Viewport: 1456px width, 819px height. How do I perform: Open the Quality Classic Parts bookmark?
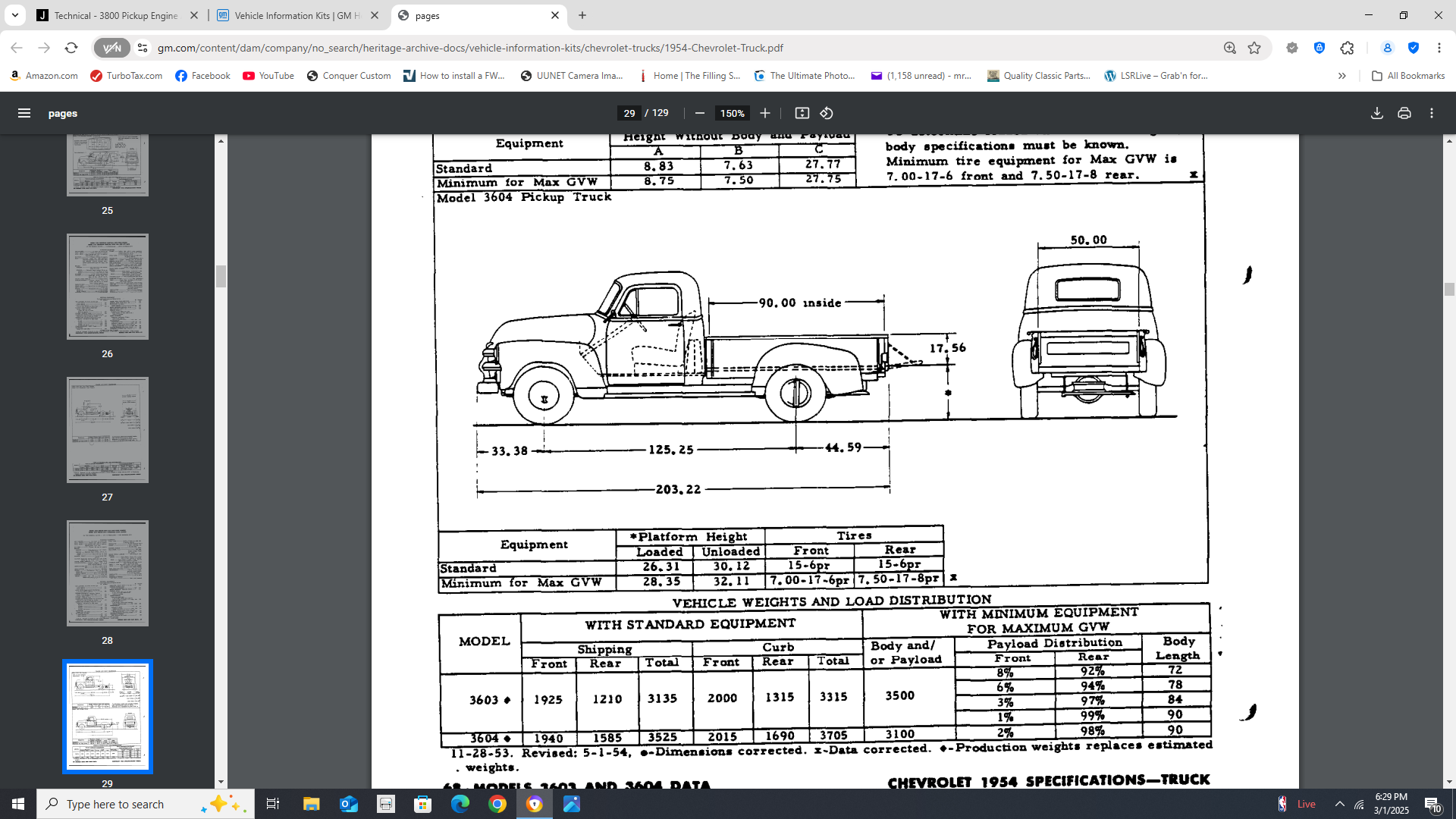click(x=1038, y=76)
